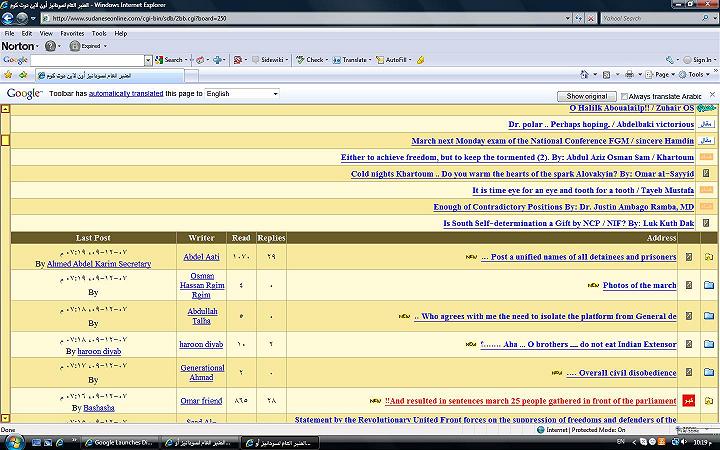720x450 pixels.
Task: Expand the command bar overflow chevron
Action: coord(715,71)
